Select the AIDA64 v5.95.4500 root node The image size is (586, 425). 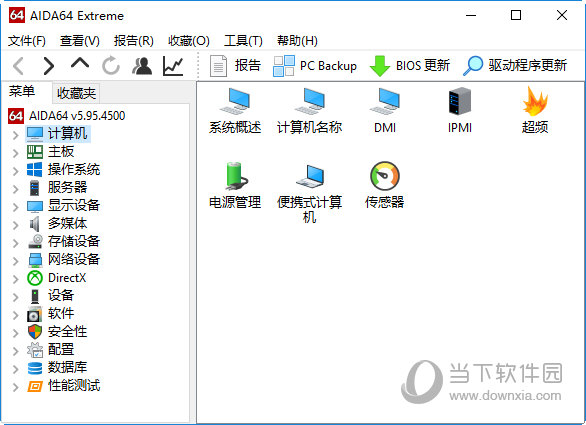(x=77, y=116)
